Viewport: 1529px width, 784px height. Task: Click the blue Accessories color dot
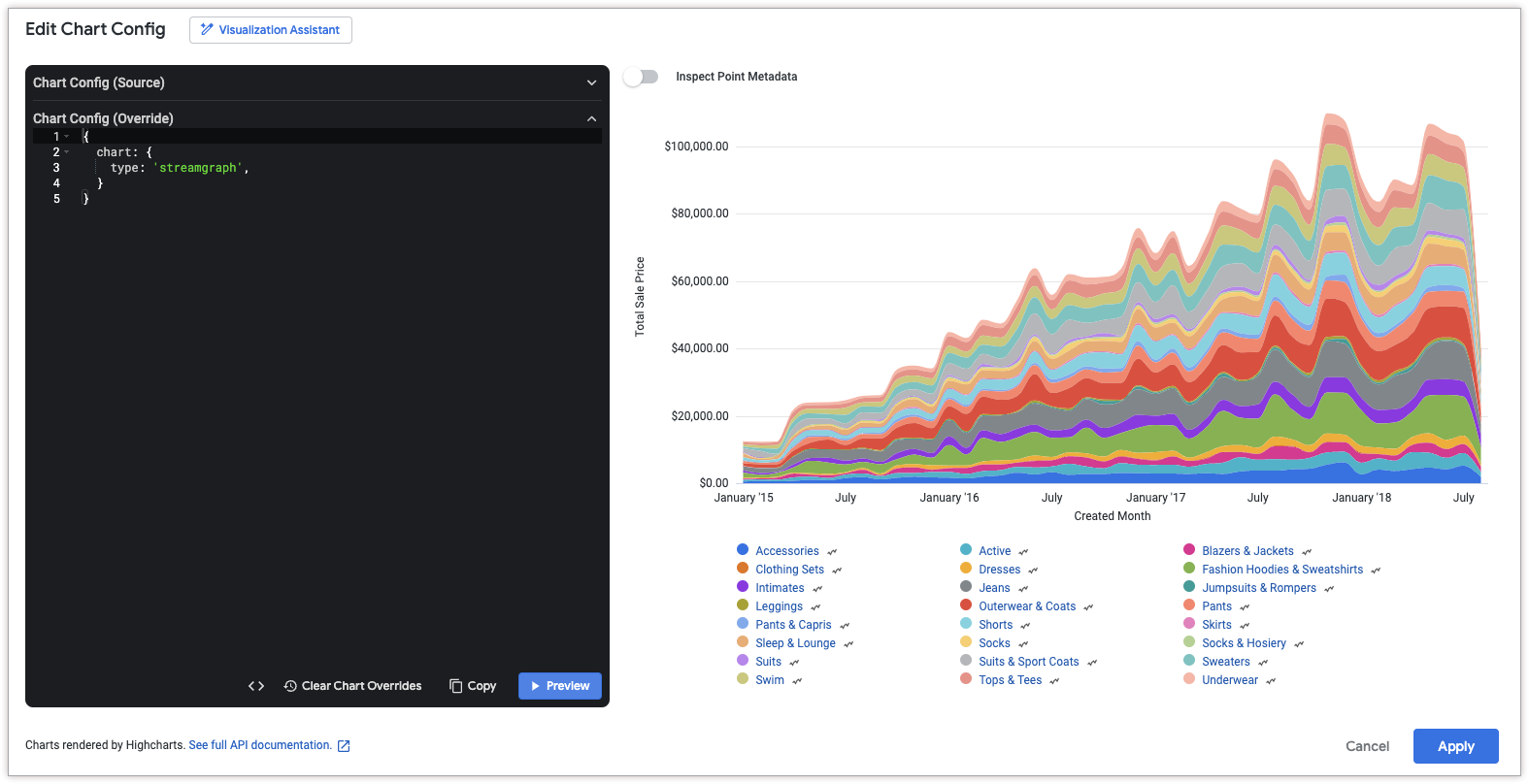point(743,550)
